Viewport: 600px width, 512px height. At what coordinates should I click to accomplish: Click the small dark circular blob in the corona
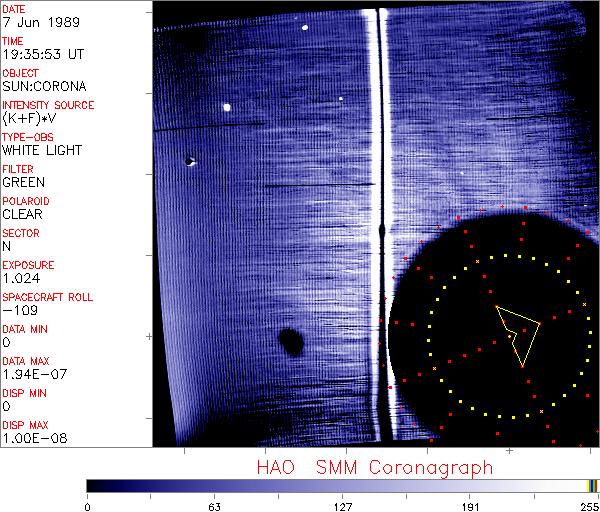291,342
